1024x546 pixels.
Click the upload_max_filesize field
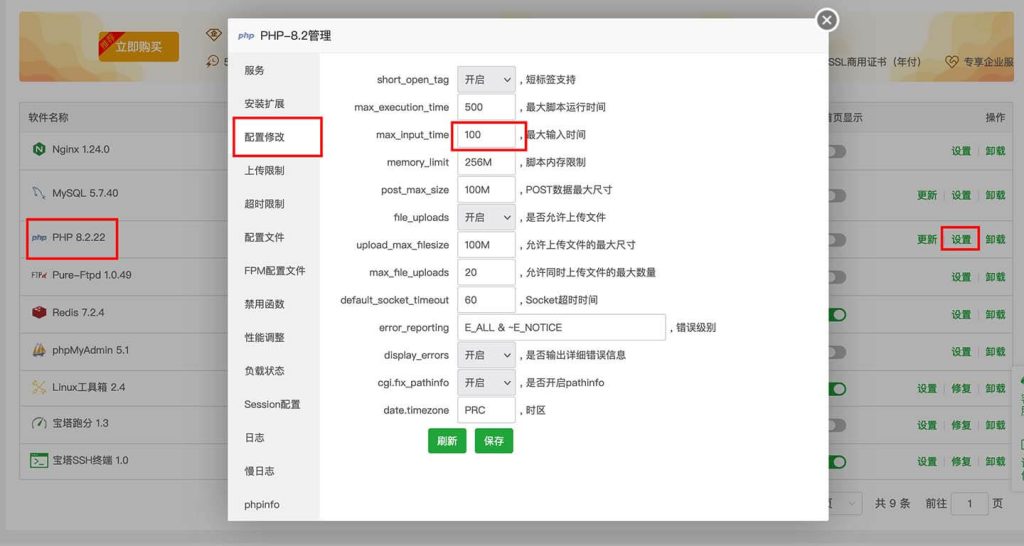point(487,245)
